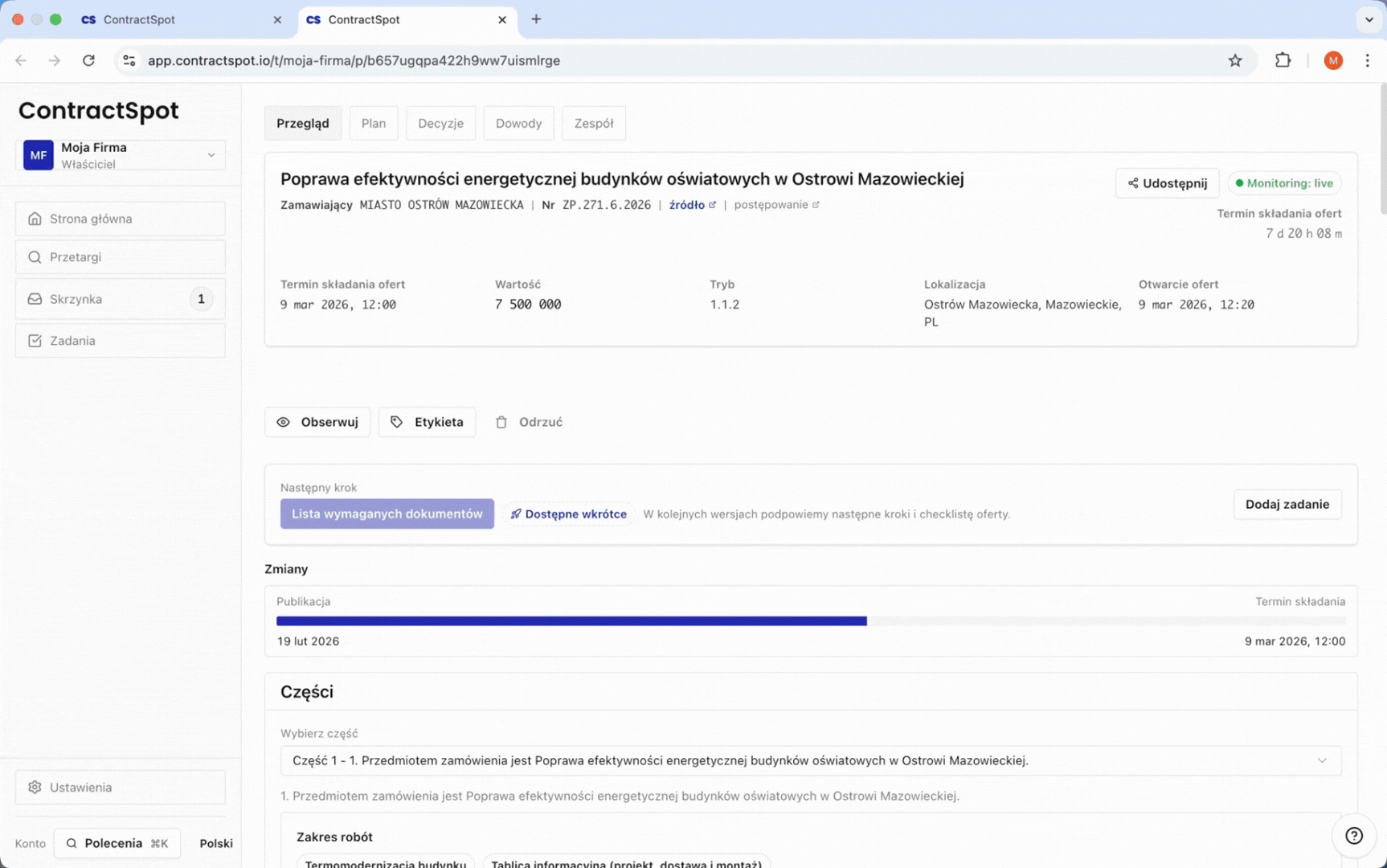Open the Zespół tab
This screenshot has width=1387, height=868.
(x=594, y=123)
